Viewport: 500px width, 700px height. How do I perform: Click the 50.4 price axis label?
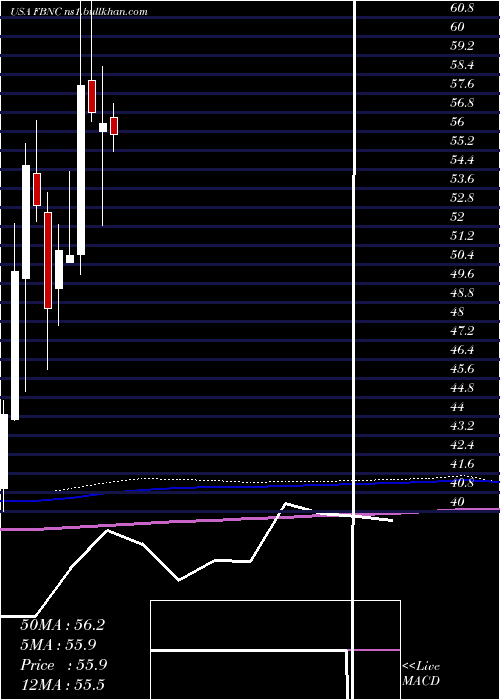click(x=462, y=254)
